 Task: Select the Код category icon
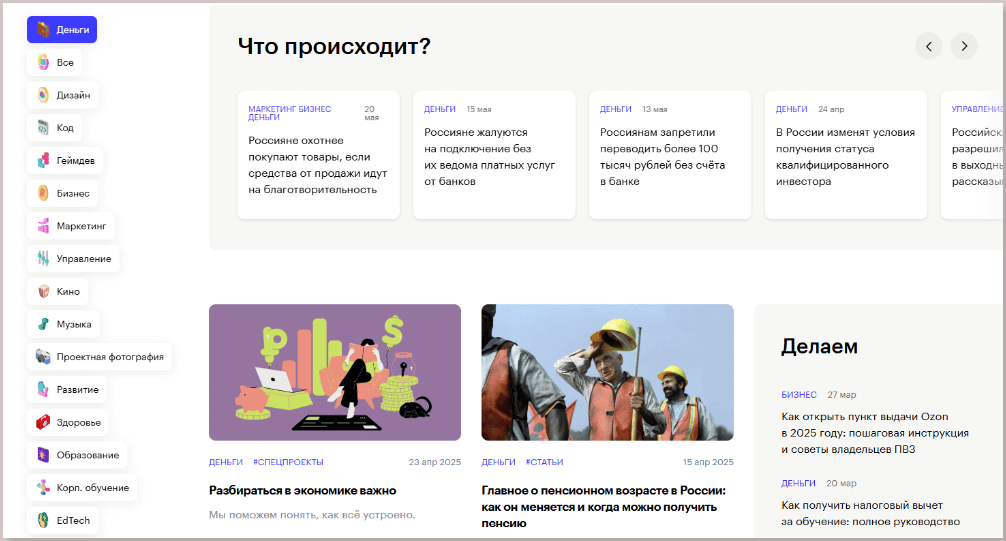[x=43, y=128]
